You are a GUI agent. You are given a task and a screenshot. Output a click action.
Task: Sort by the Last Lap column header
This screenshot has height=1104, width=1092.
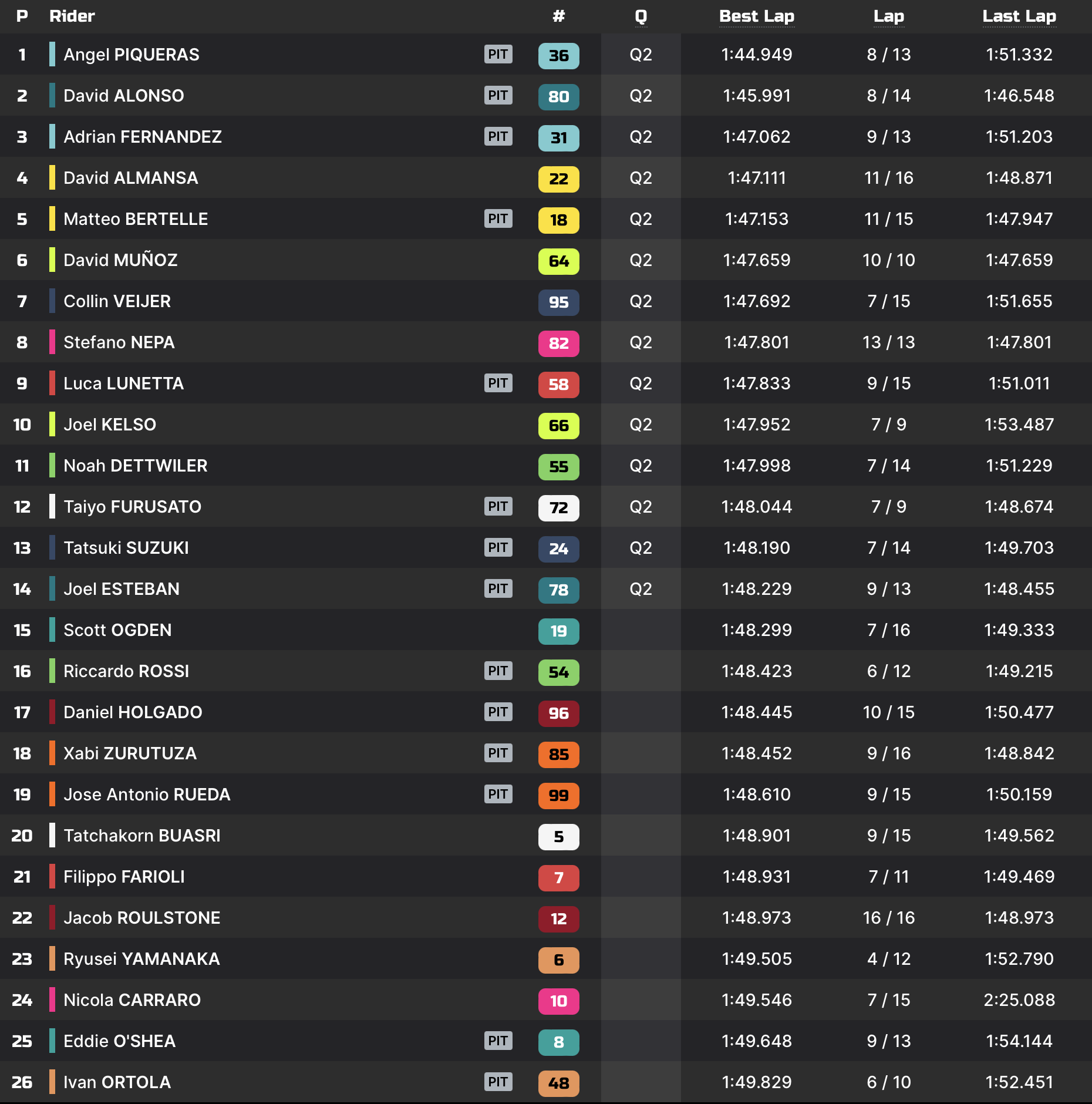(x=1019, y=16)
